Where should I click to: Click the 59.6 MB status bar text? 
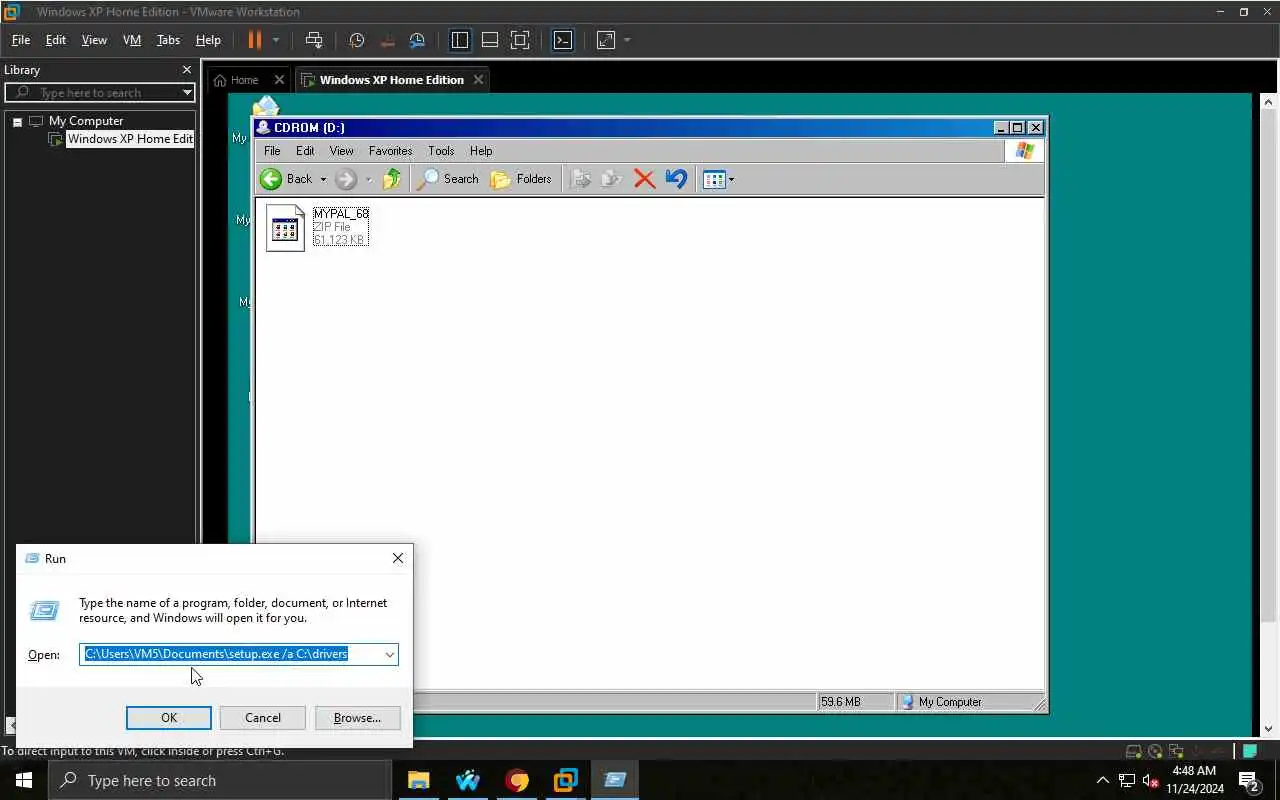coord(840,702)
